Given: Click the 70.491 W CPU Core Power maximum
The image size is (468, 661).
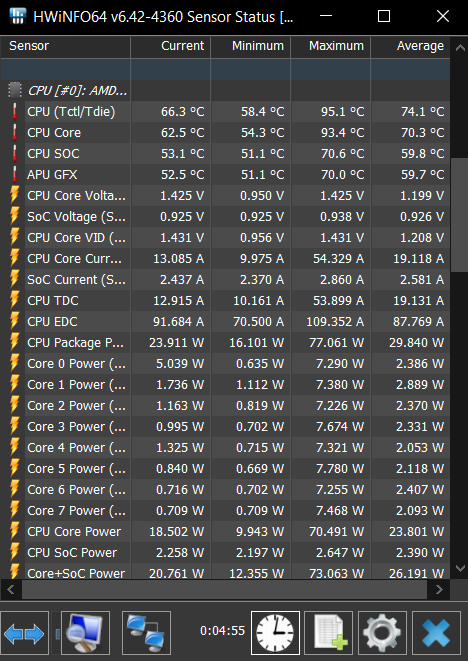Looking at the screenshot, I should click(336, 531).
